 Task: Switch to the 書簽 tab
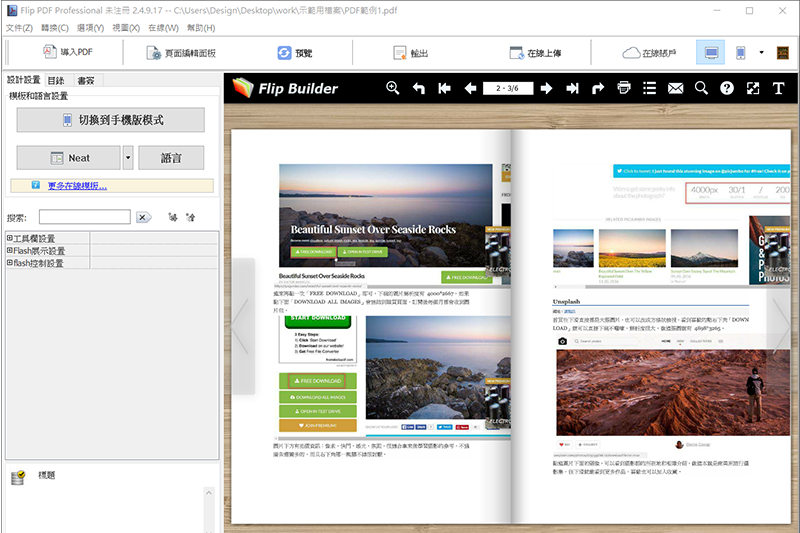pos(86,81)
